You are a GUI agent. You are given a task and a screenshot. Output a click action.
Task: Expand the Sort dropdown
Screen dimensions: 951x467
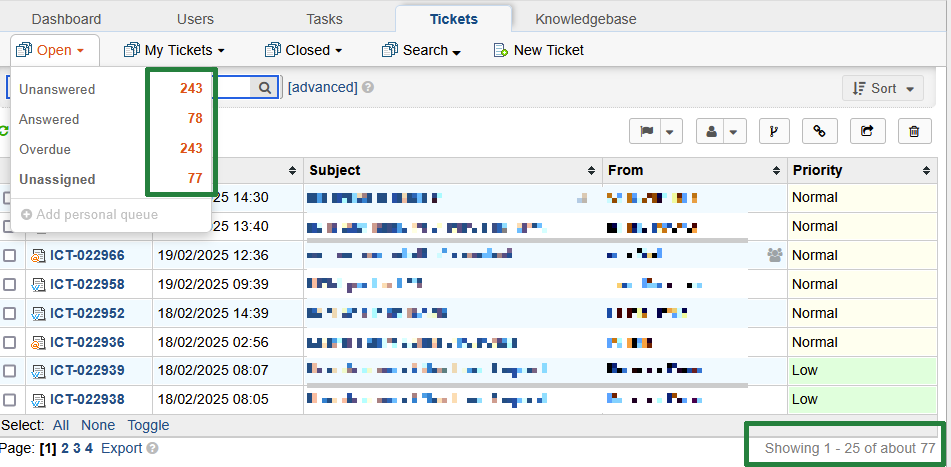[882, 89]
